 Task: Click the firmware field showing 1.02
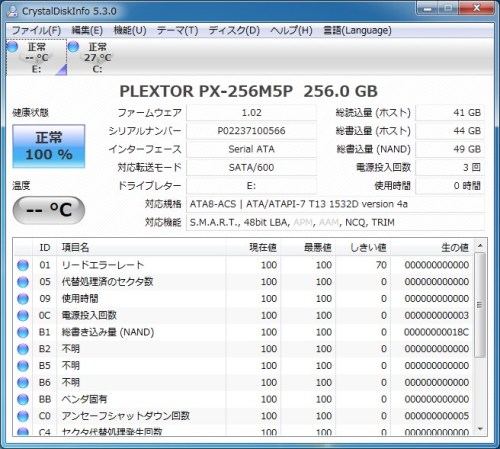pos(251,113)
